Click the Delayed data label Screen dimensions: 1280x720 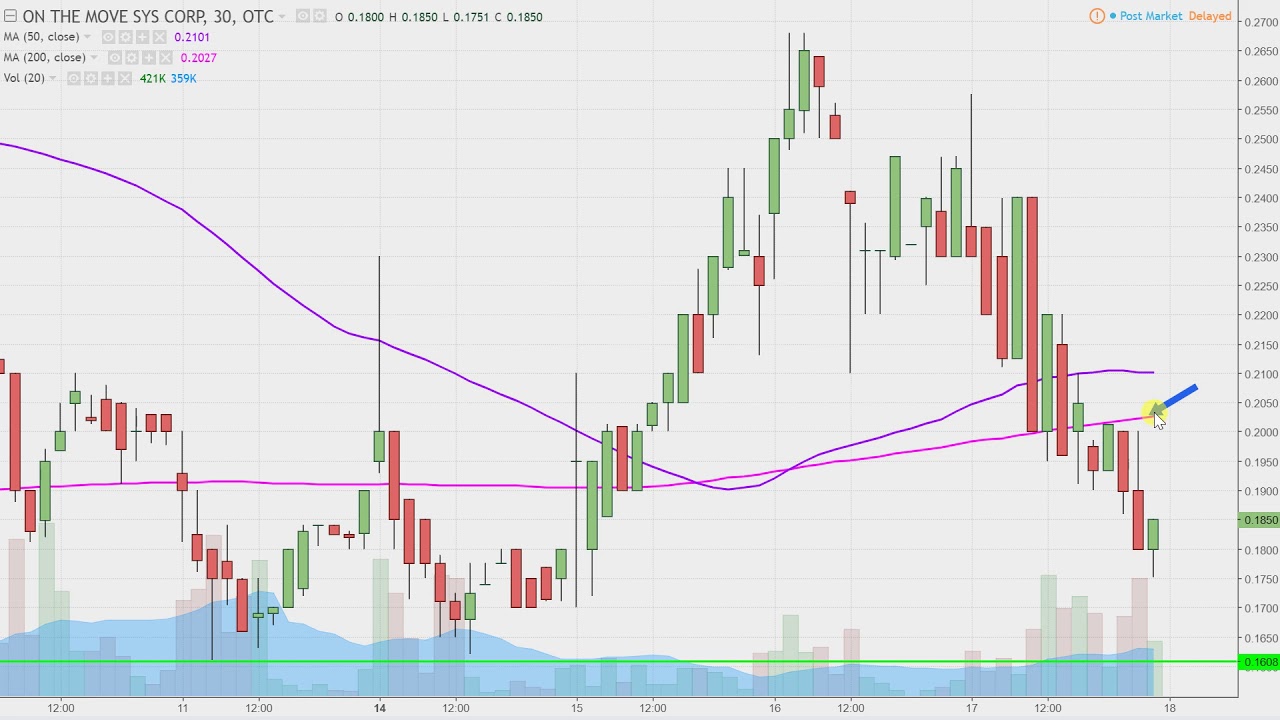click(1210, 16)
